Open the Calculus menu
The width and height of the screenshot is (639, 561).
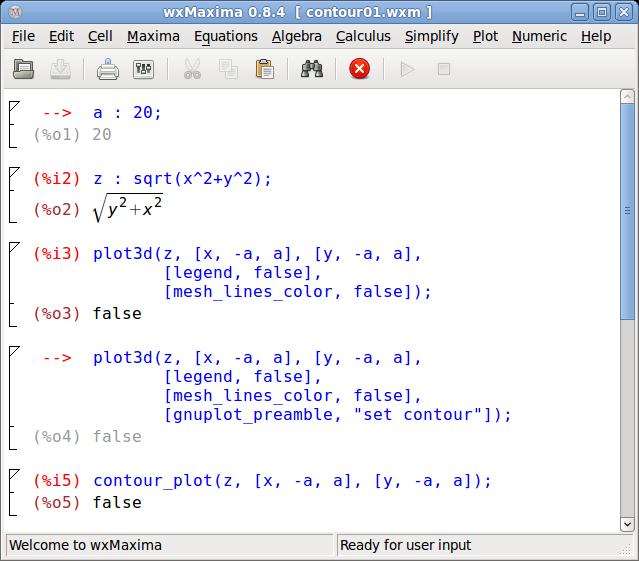(x=363, y=36)
